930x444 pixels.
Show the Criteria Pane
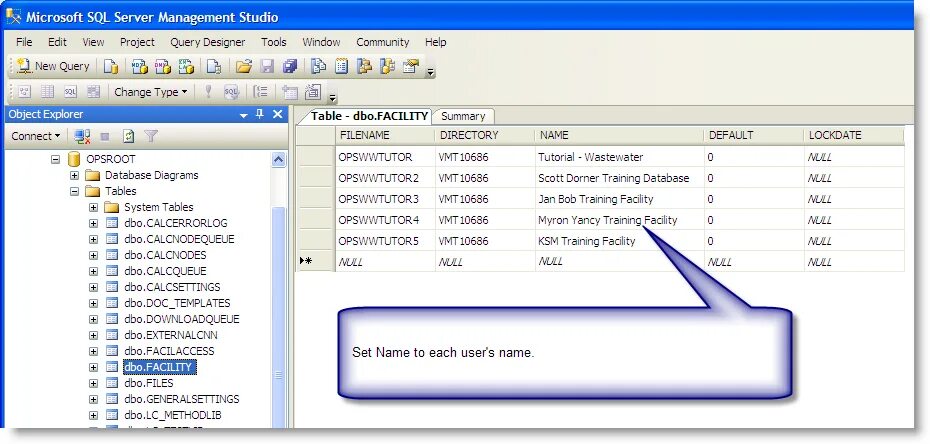pos(47,92)
